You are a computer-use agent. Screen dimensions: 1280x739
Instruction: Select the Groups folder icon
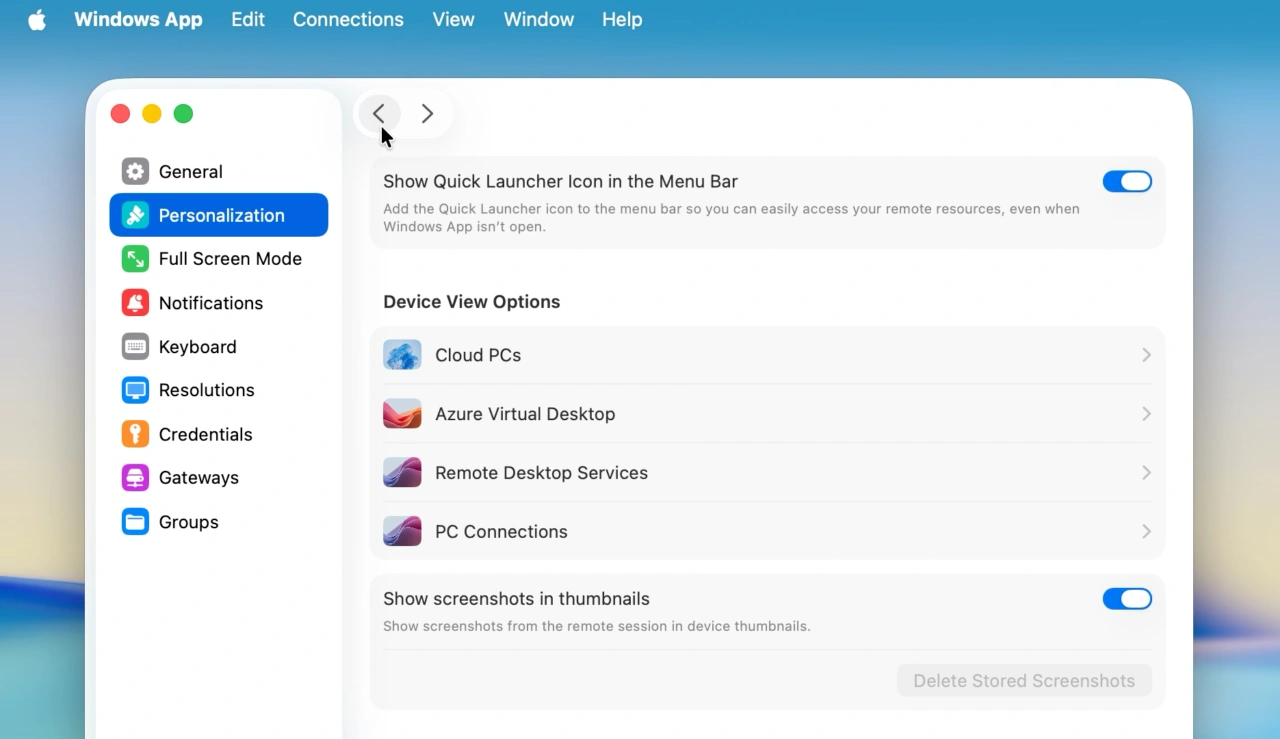(135, 522)
